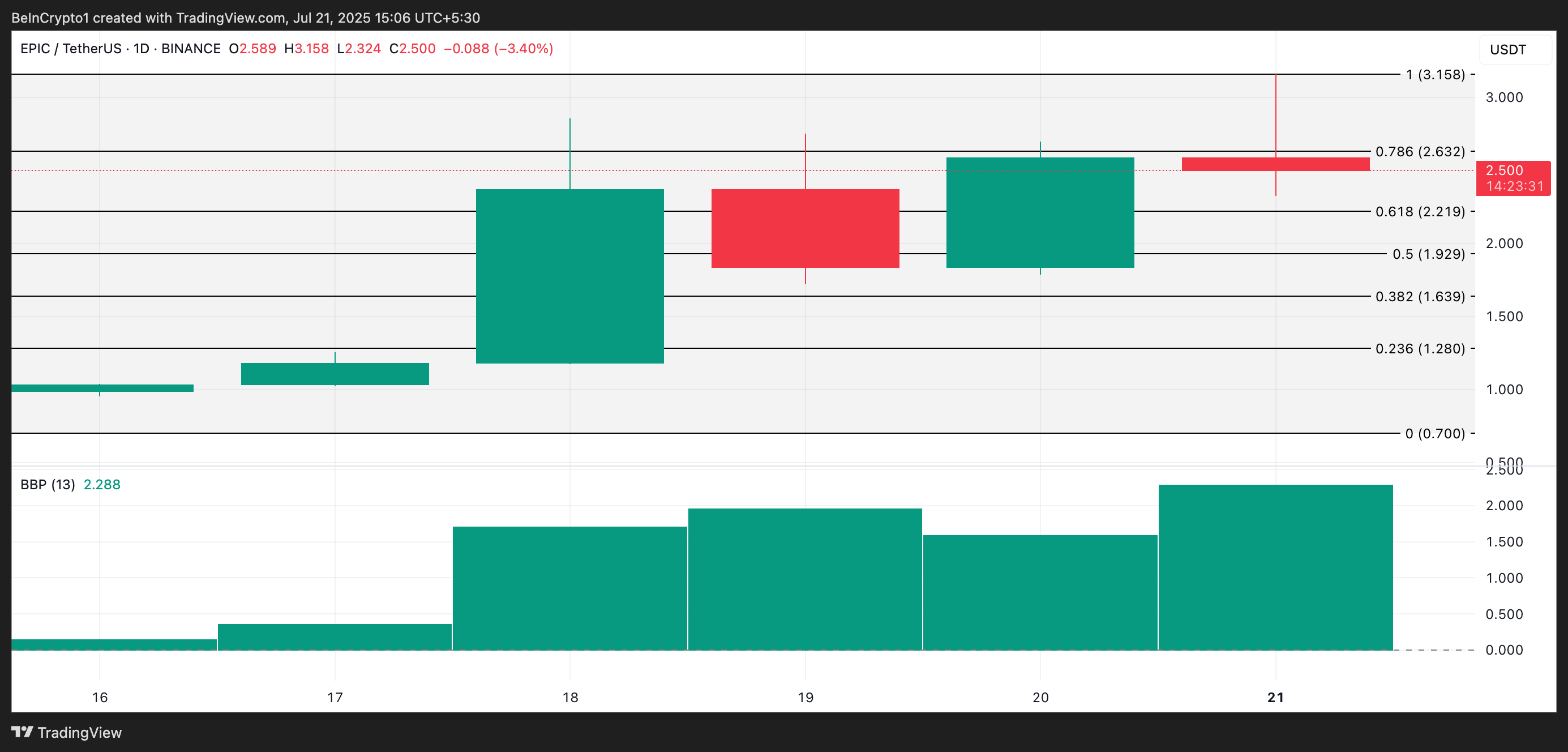Click the 0.618 (2.219) Fibonacci label
This screenshot has height=752, width=1568.
pos(1420,211)
